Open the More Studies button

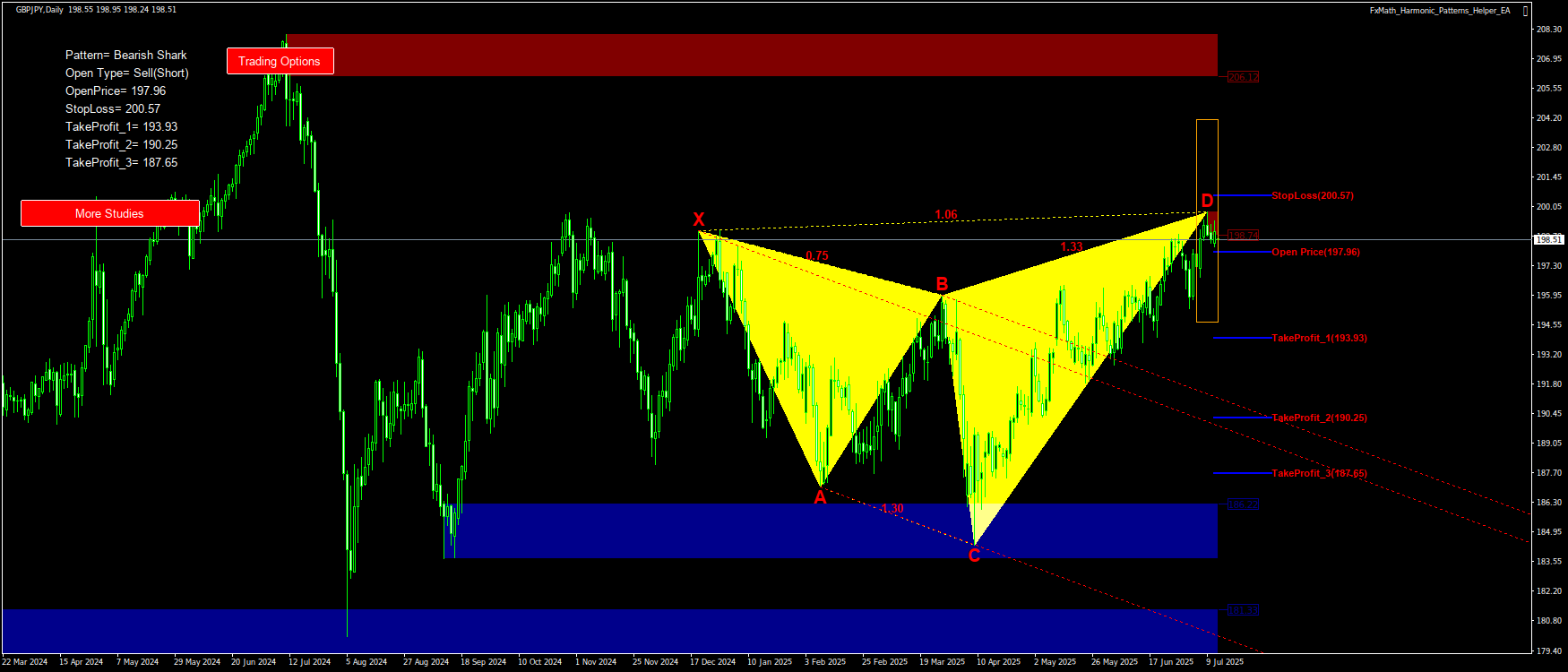[109, 213]
